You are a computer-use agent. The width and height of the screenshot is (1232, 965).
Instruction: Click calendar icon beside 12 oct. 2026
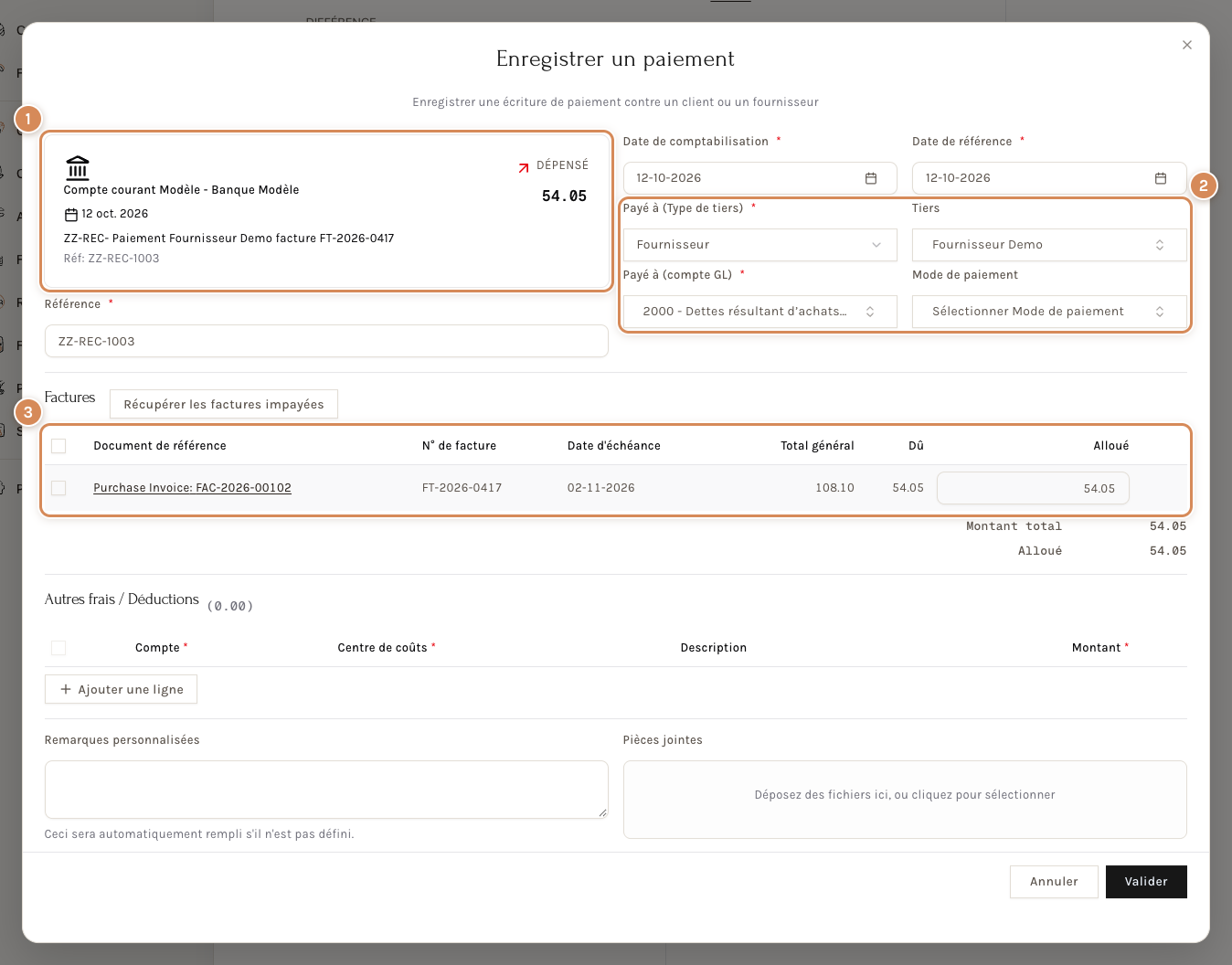click(70, 215)
